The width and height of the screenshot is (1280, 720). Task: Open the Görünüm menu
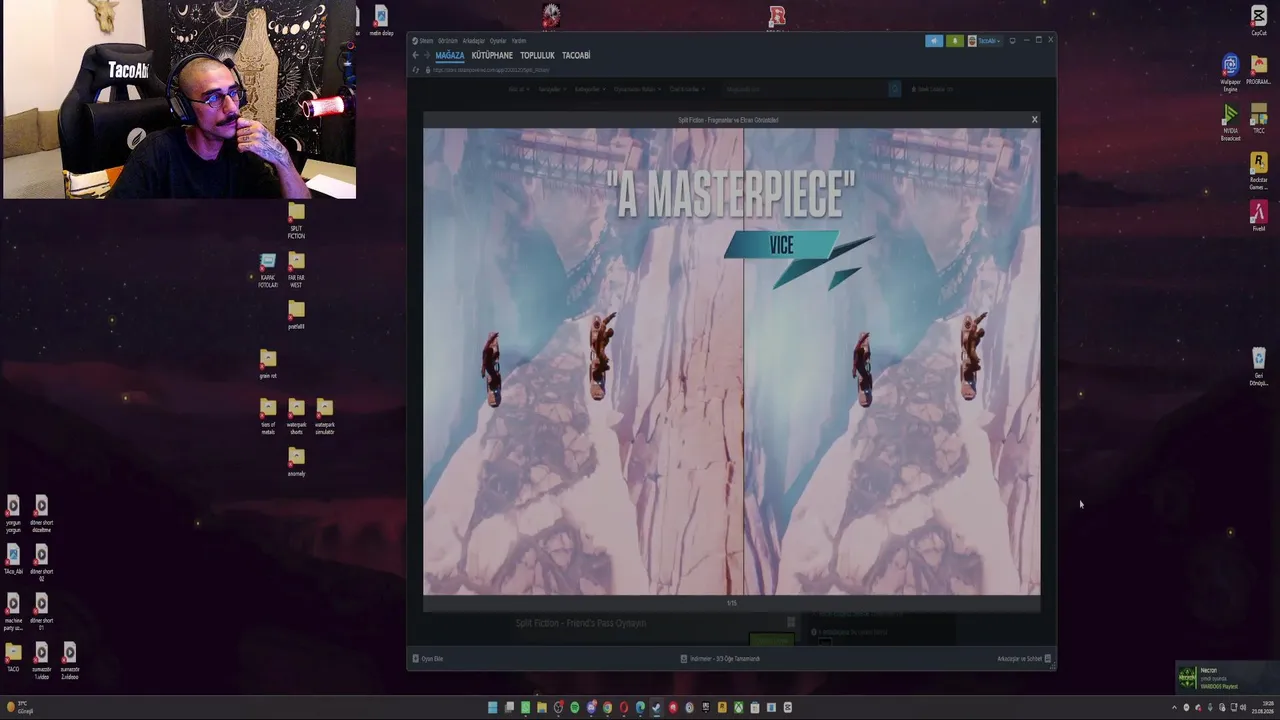pos(448,41)
